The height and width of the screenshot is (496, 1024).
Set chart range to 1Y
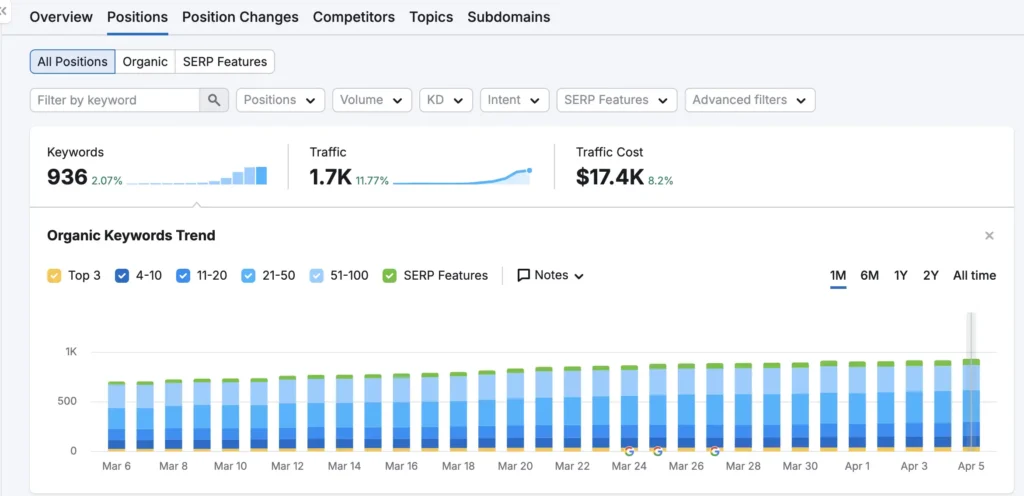901,275
